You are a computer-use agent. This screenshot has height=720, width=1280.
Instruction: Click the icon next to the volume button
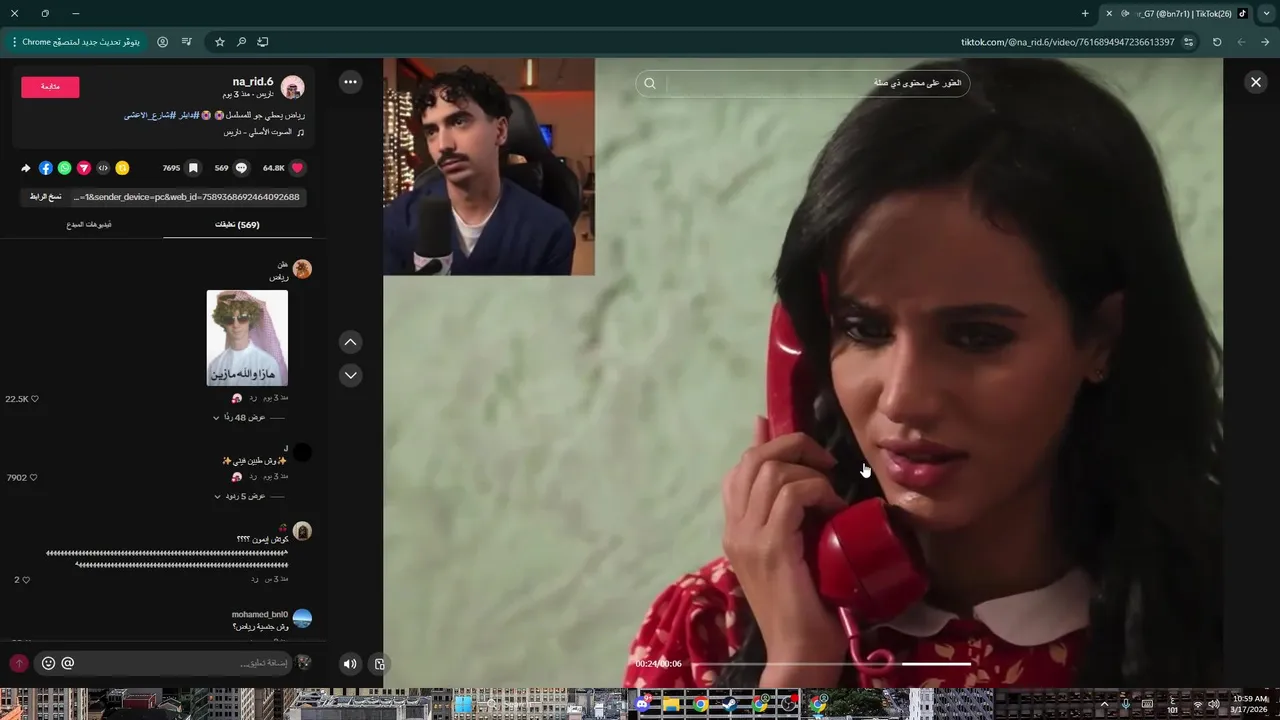tap(379, 663)
